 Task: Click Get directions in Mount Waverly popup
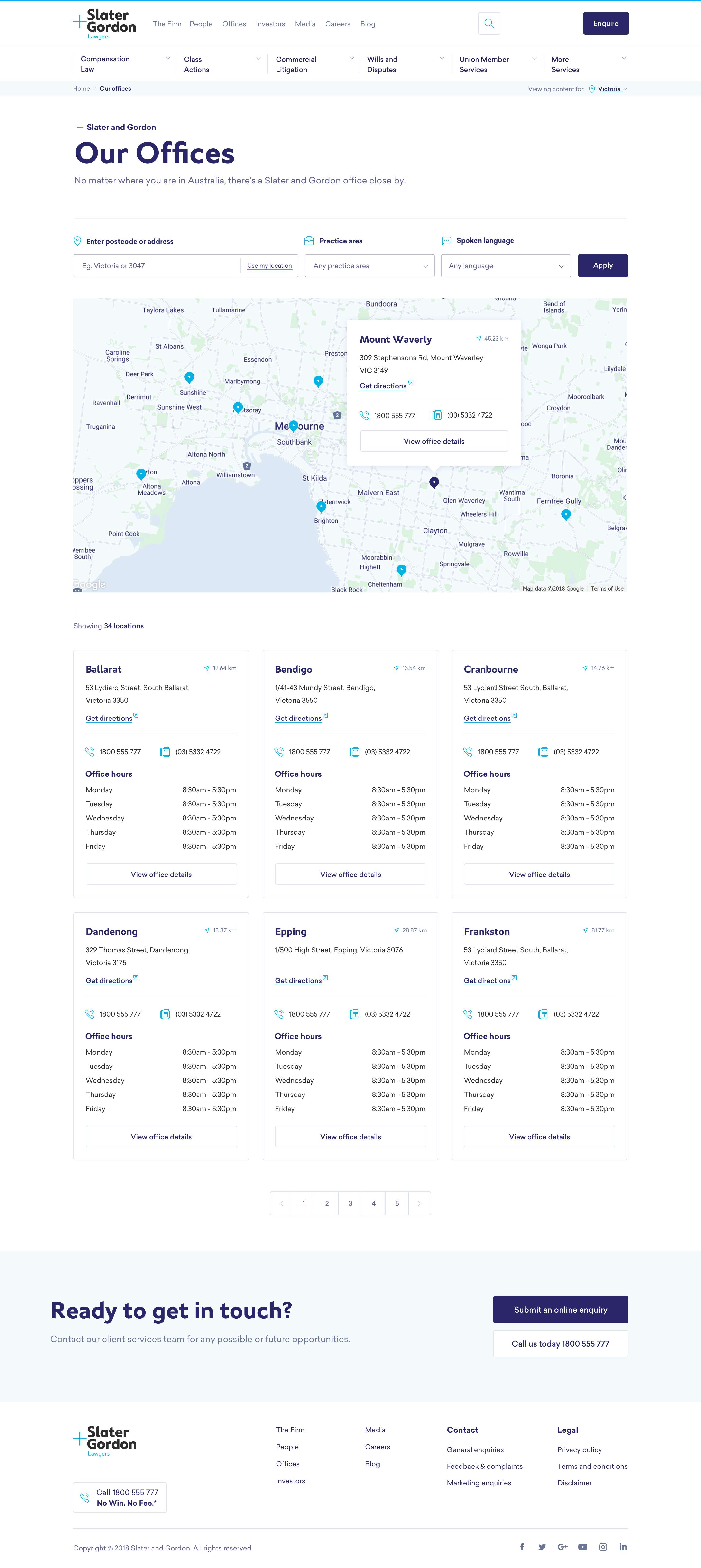click(383, 386)
